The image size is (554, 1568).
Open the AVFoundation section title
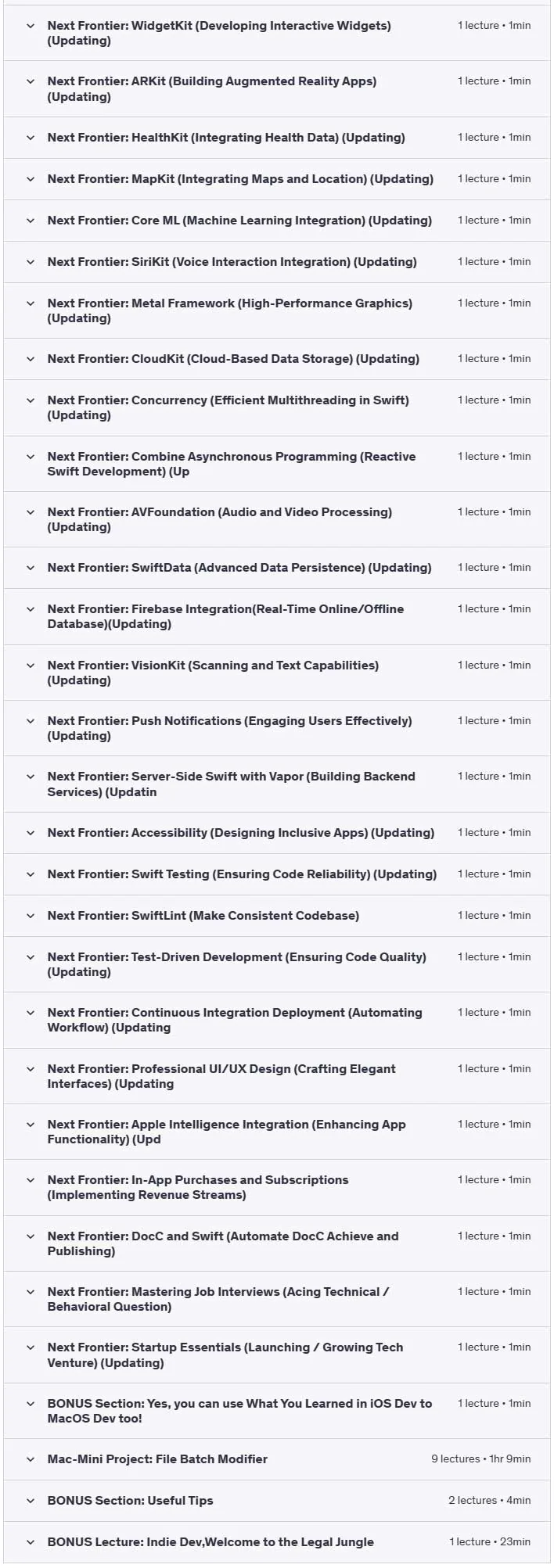220,519
